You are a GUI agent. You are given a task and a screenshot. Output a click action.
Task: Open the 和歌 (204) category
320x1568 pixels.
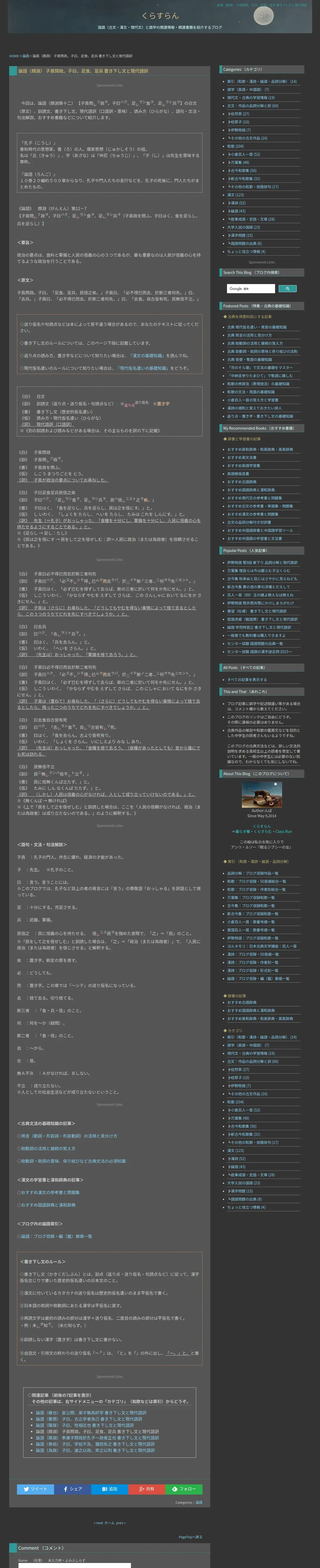click(x=235, y=146)
